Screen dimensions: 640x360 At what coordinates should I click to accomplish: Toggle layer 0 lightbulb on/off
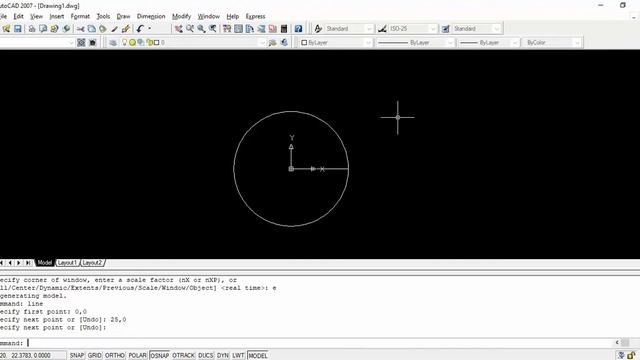pyautogui.click(x=125, y=42)
